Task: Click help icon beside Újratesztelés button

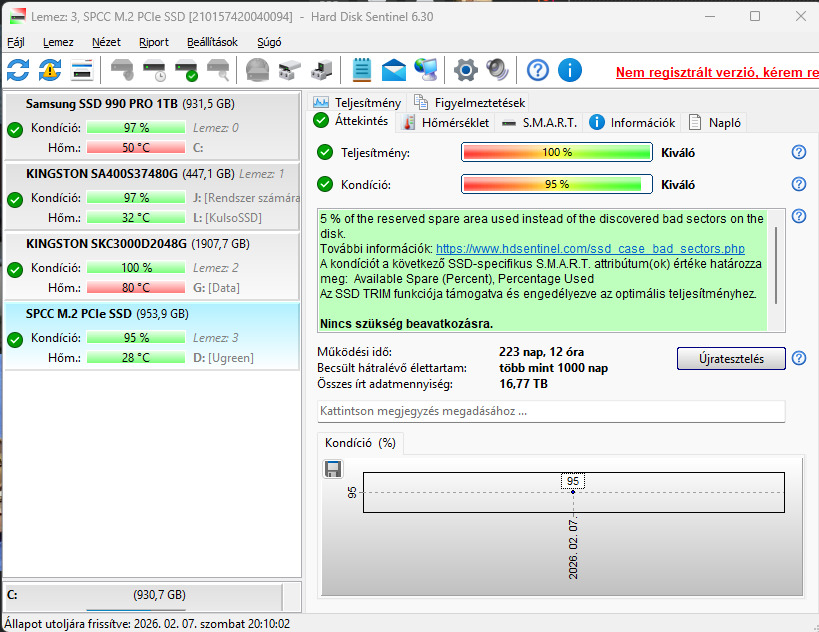Action: 799,358
